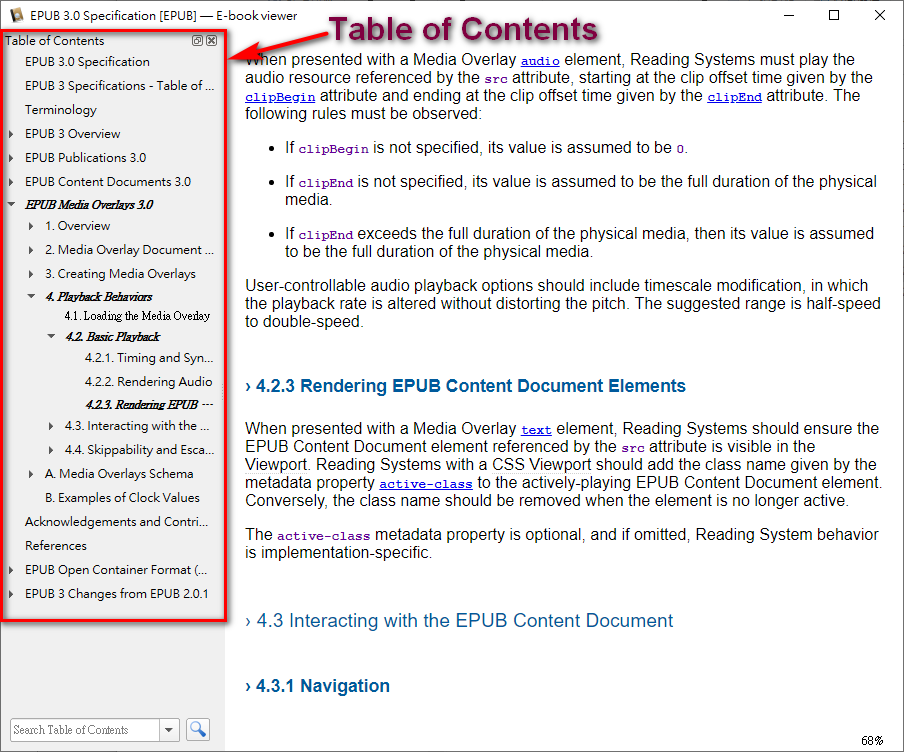This screenshot has width=904, height=752.
Task: Follow the clipBegin attribute link
Action: tap(280, 97)
